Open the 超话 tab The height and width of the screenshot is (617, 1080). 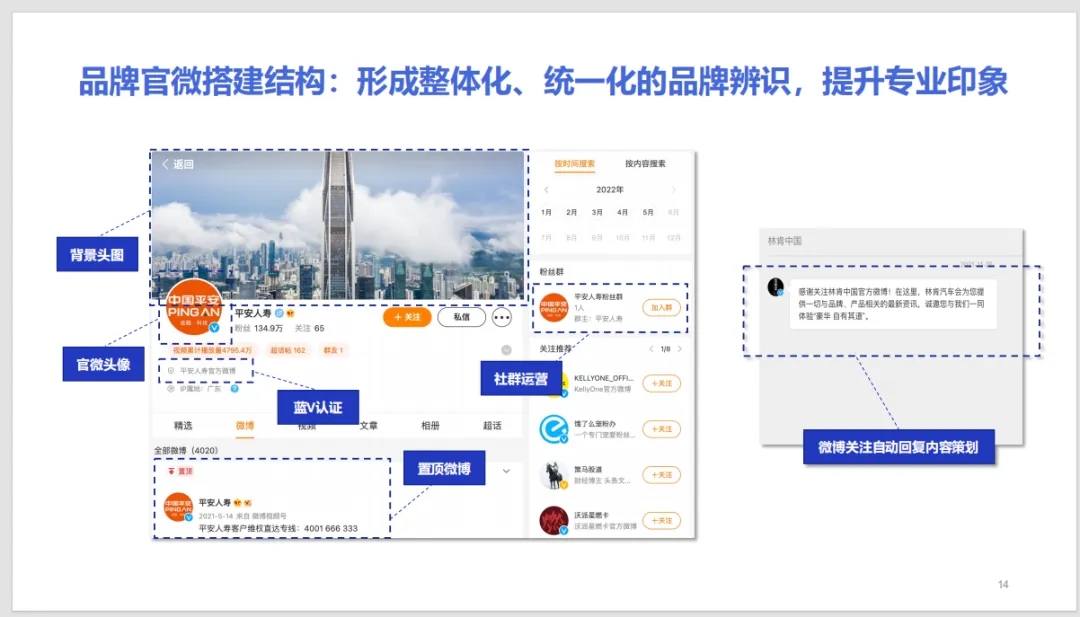coord(492,426)
